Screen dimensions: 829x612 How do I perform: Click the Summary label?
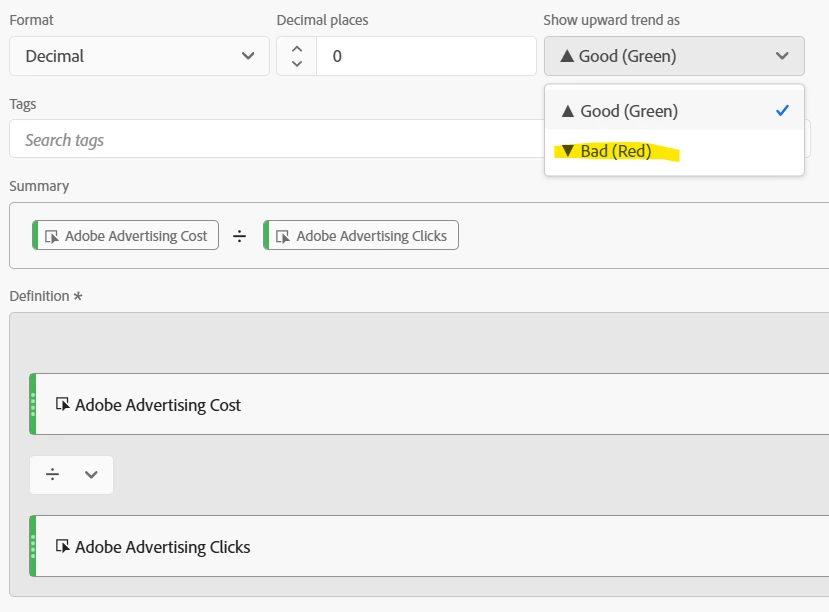(39, 186)
